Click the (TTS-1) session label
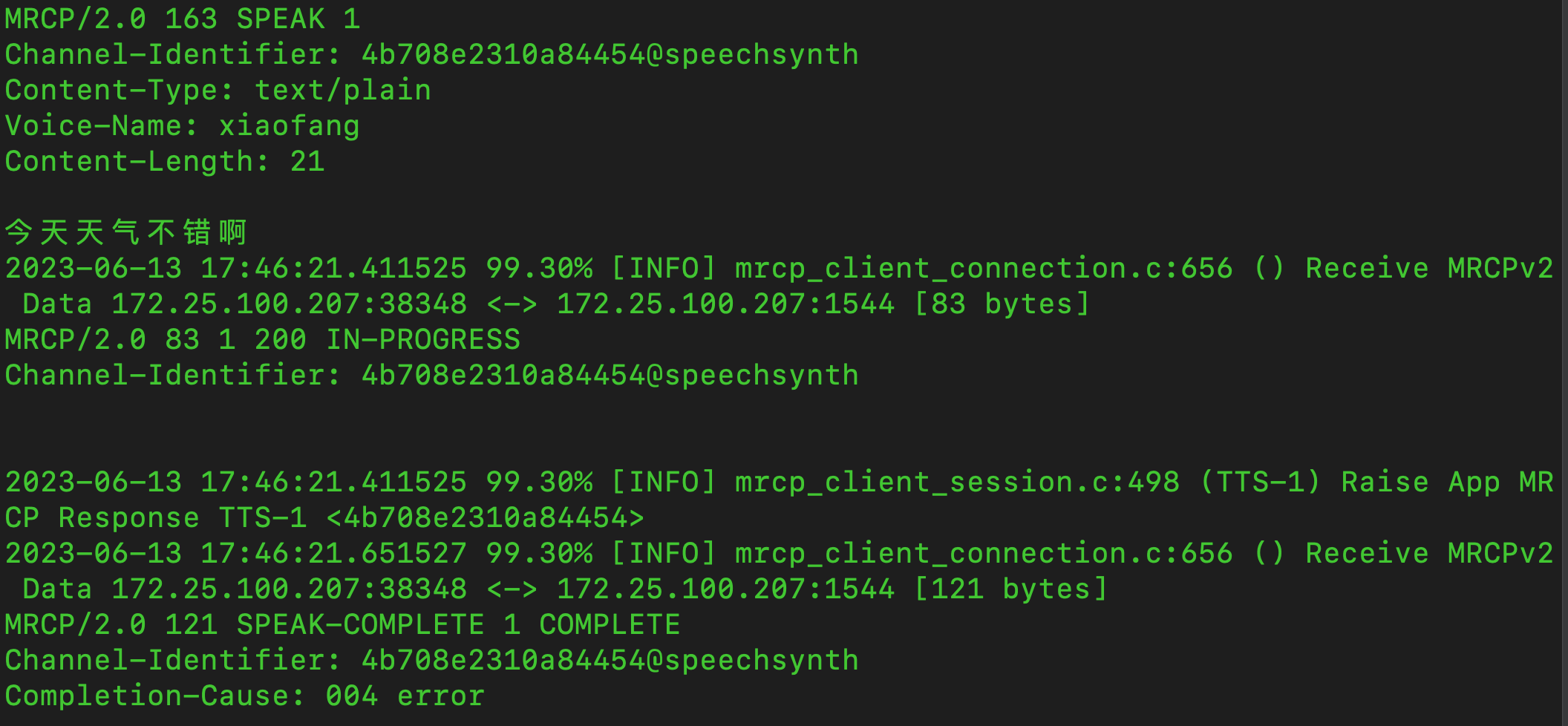Image resolution: width=1568 pixels, height=726 pixels. (x=1260, y=483)
